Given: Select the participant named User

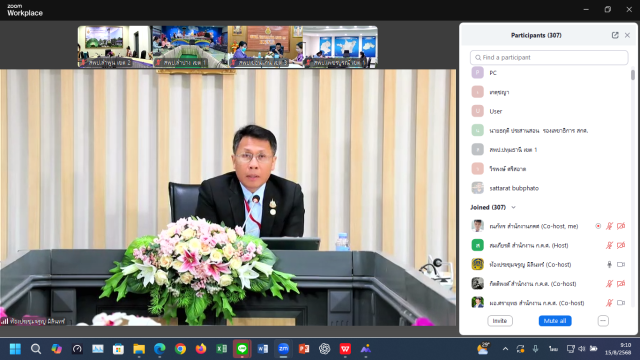Looking at the screenshot, I should (549, 111).
